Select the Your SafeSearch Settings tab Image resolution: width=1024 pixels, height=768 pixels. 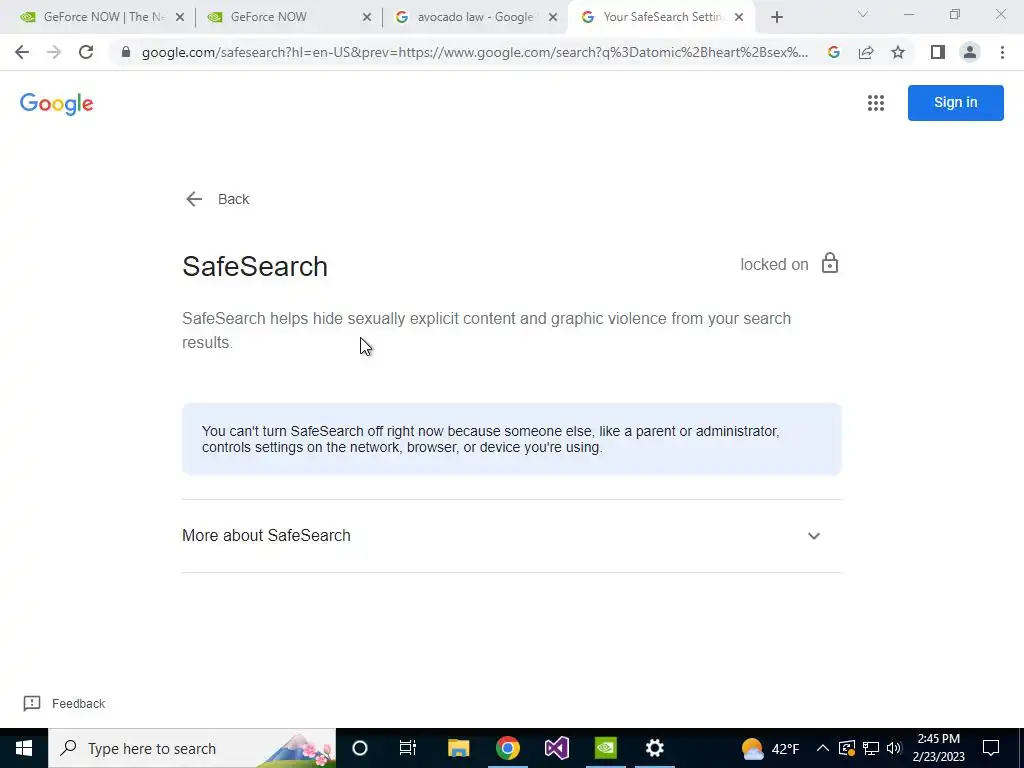[660, 17]
